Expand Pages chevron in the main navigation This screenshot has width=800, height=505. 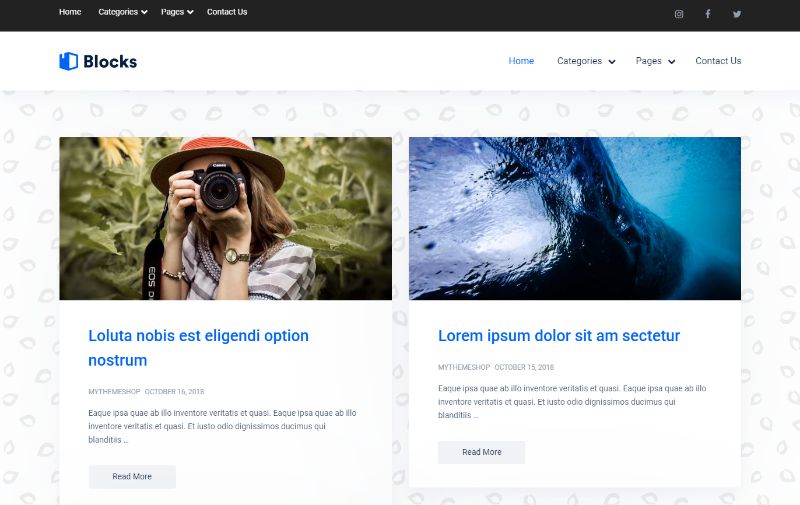point(671,62)
